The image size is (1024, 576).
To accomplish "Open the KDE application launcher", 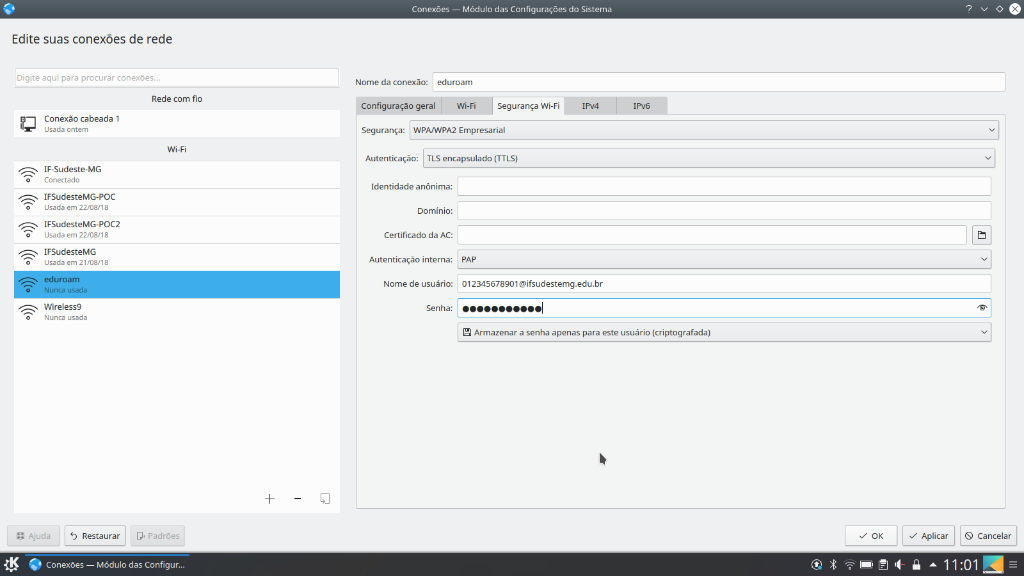I will (x=12, y=565).
